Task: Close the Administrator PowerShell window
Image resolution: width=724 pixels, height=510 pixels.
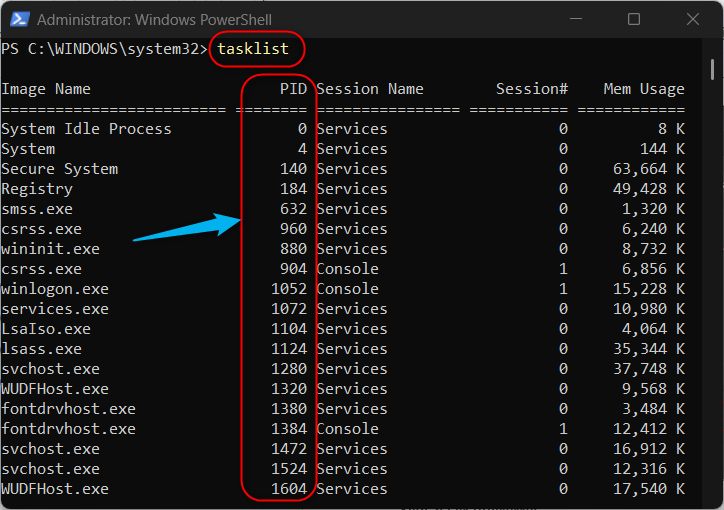Action: [x=693, y=19]
